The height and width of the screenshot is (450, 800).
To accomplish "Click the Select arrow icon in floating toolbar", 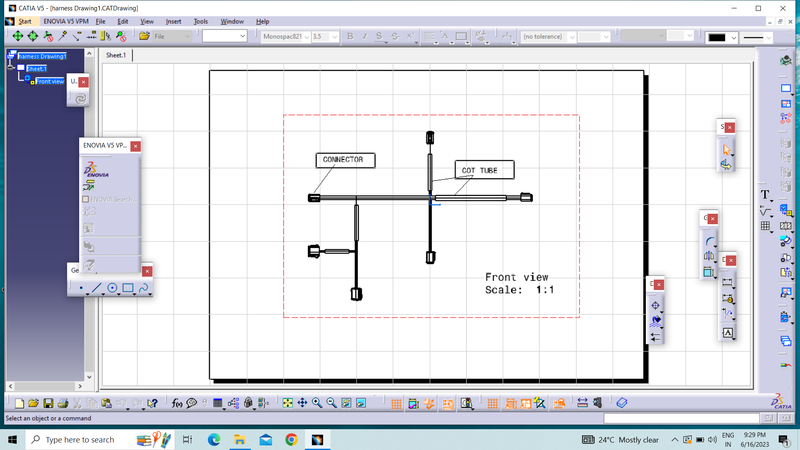I will coord(726,149).
